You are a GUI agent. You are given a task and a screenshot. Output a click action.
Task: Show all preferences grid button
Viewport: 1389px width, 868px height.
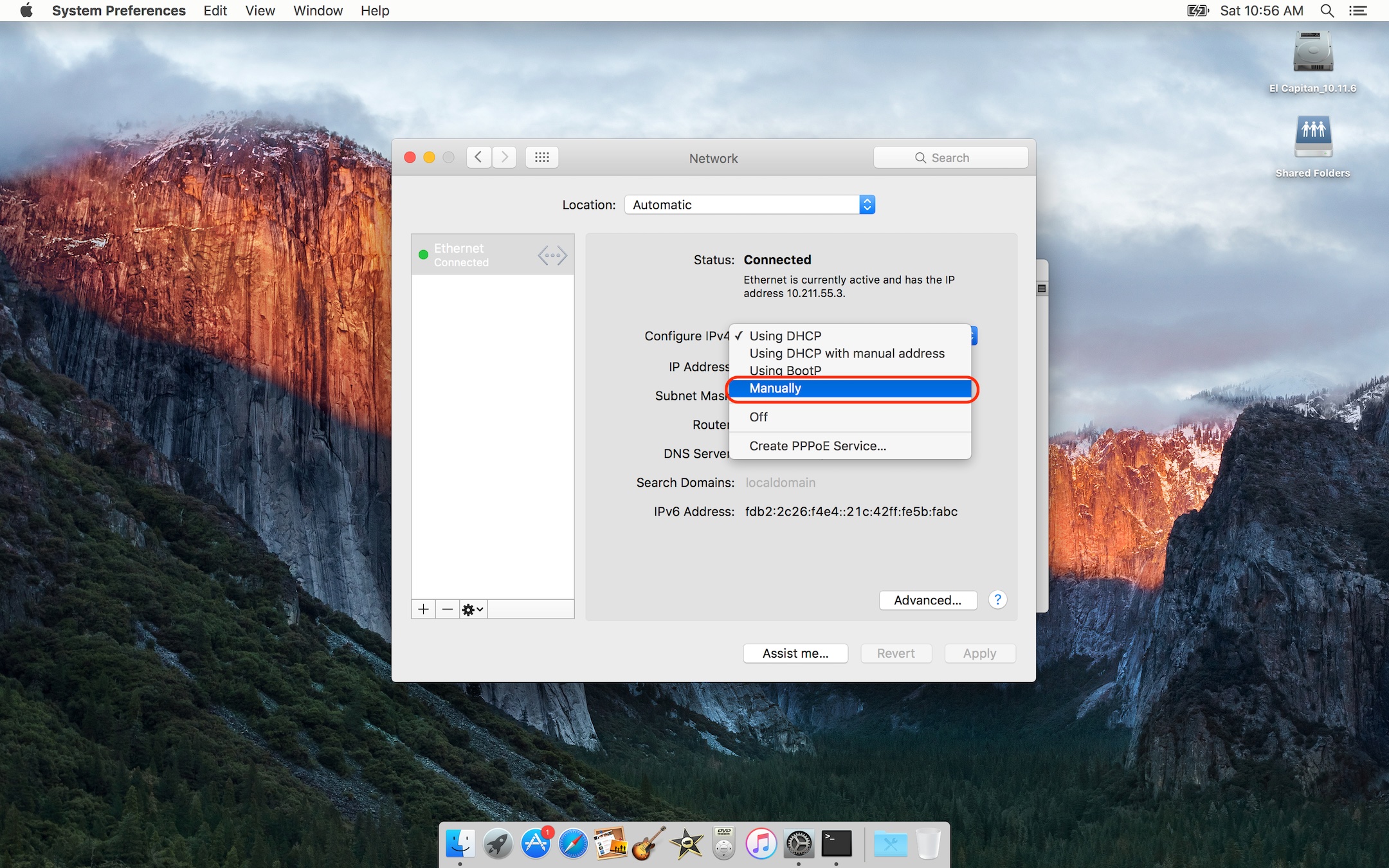(541, 158)
